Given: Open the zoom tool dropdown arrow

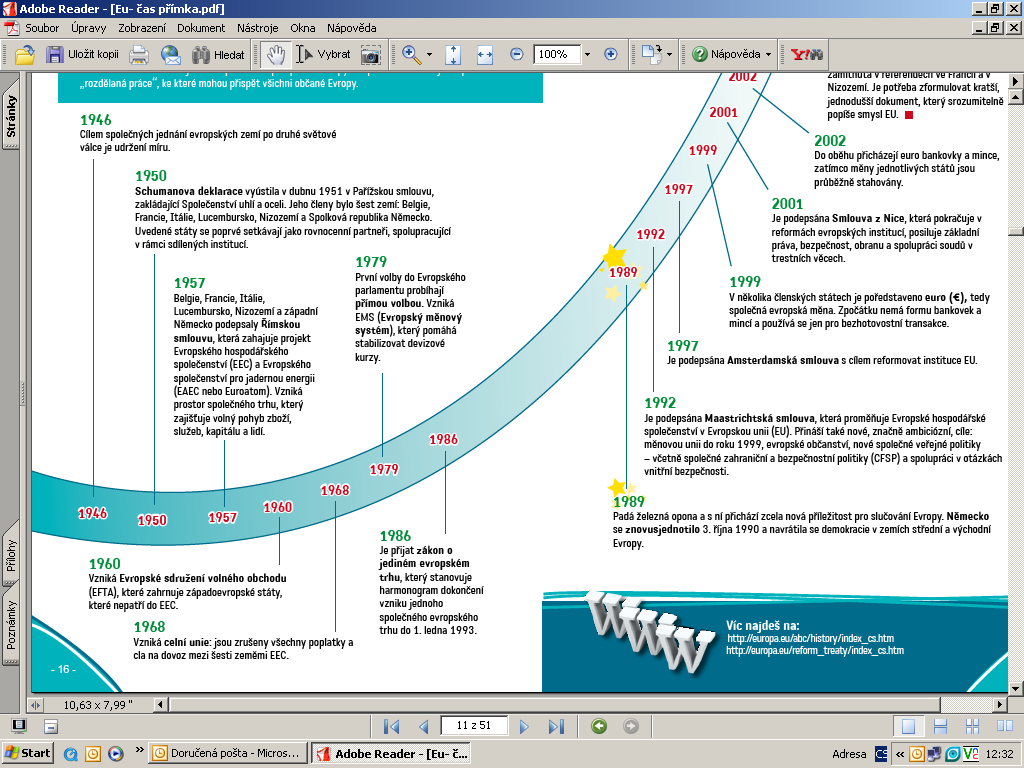Looking at the screenshot, I should pyautogui.click(x=429, y=55).
